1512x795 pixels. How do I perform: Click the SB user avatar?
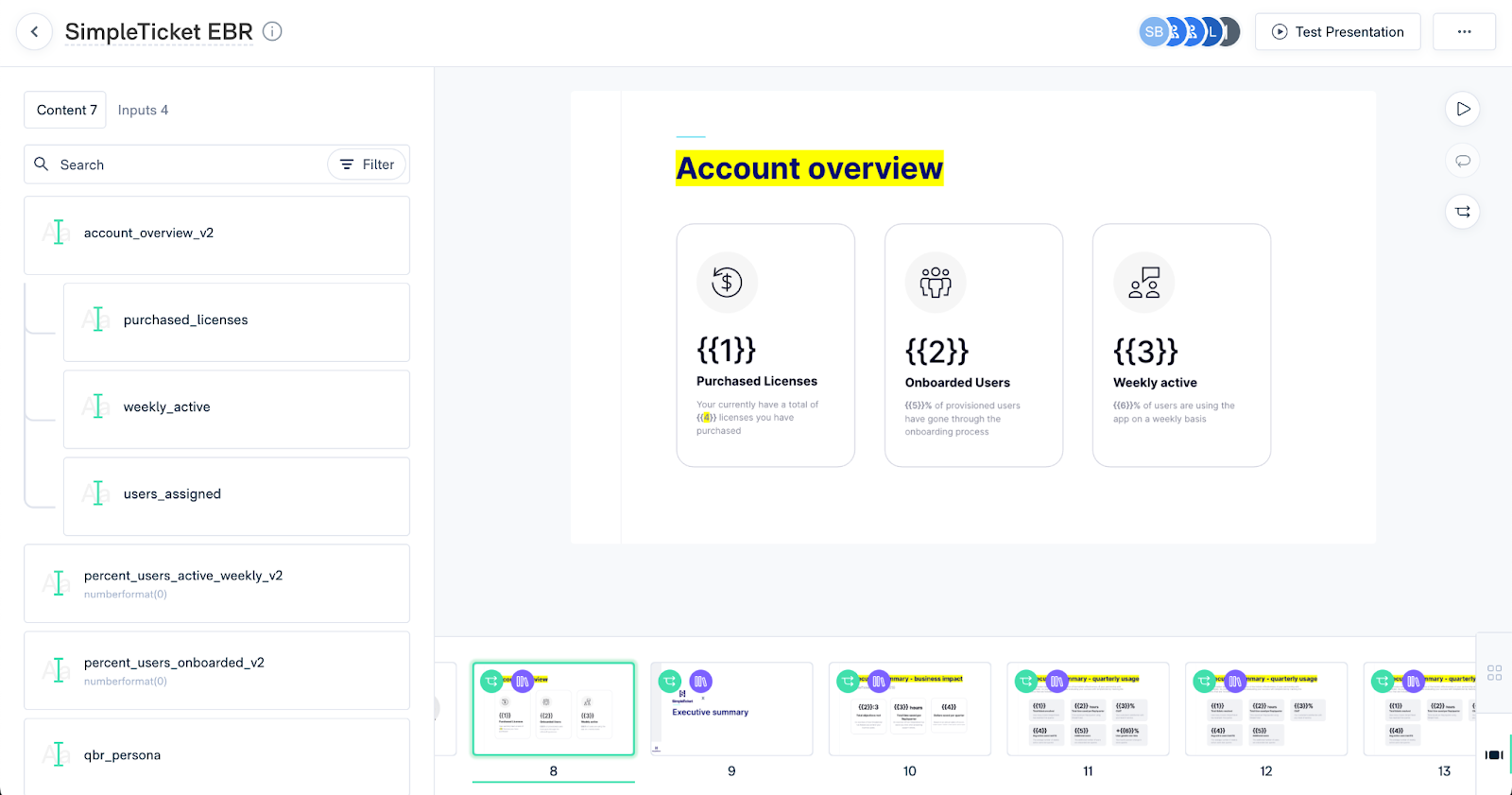coord(1153,32)
